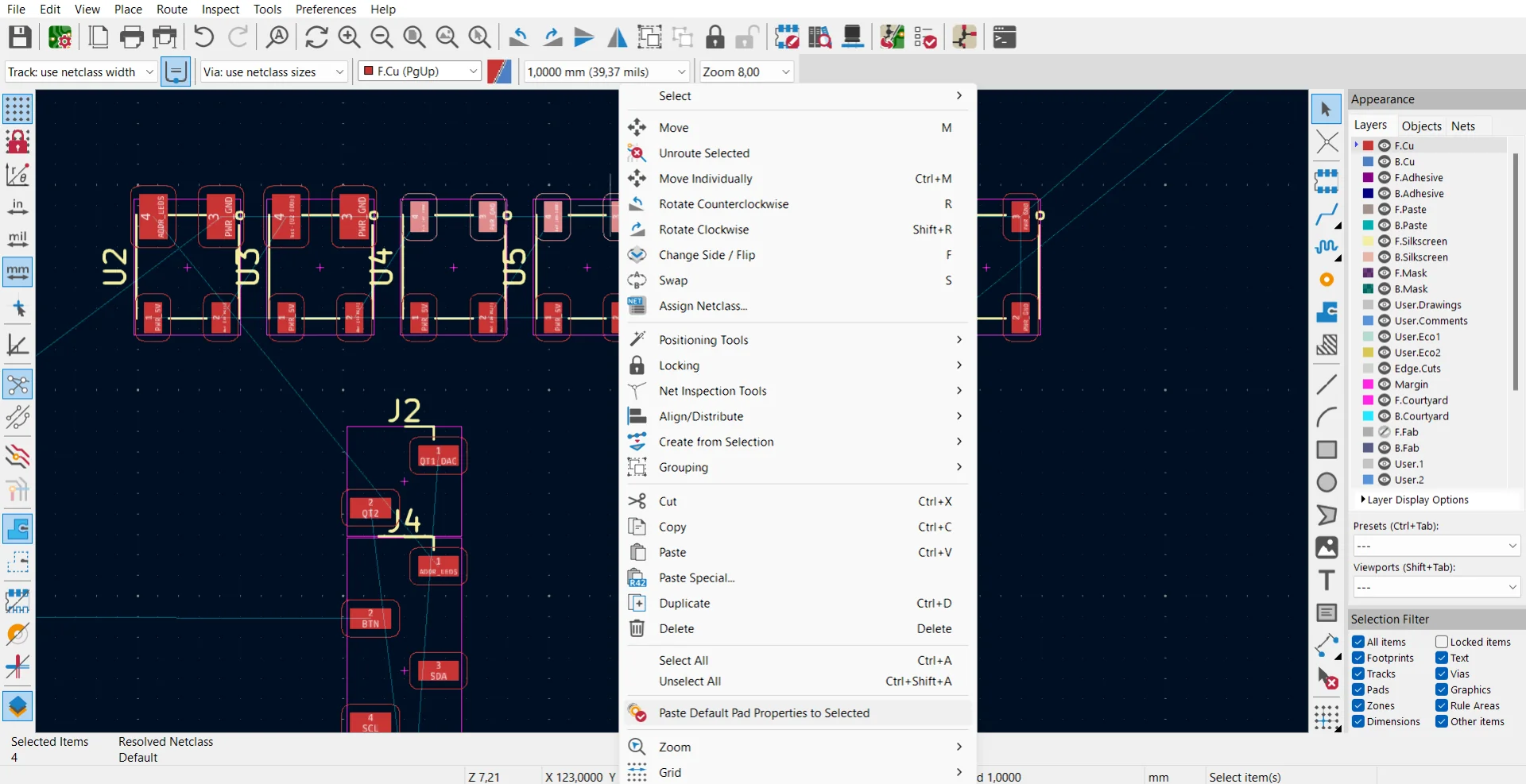This screenshot has width=1526, height=784.
Task: Open the Zoom 8,00 dropdown
Action: click(746, 71)
